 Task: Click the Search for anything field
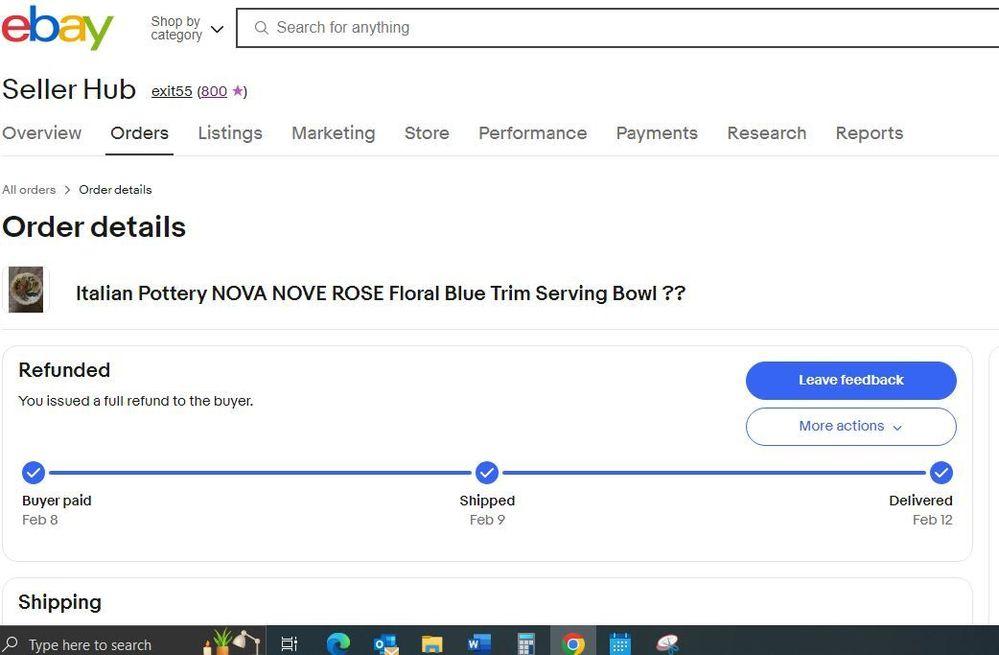click(x=618, y=28)
